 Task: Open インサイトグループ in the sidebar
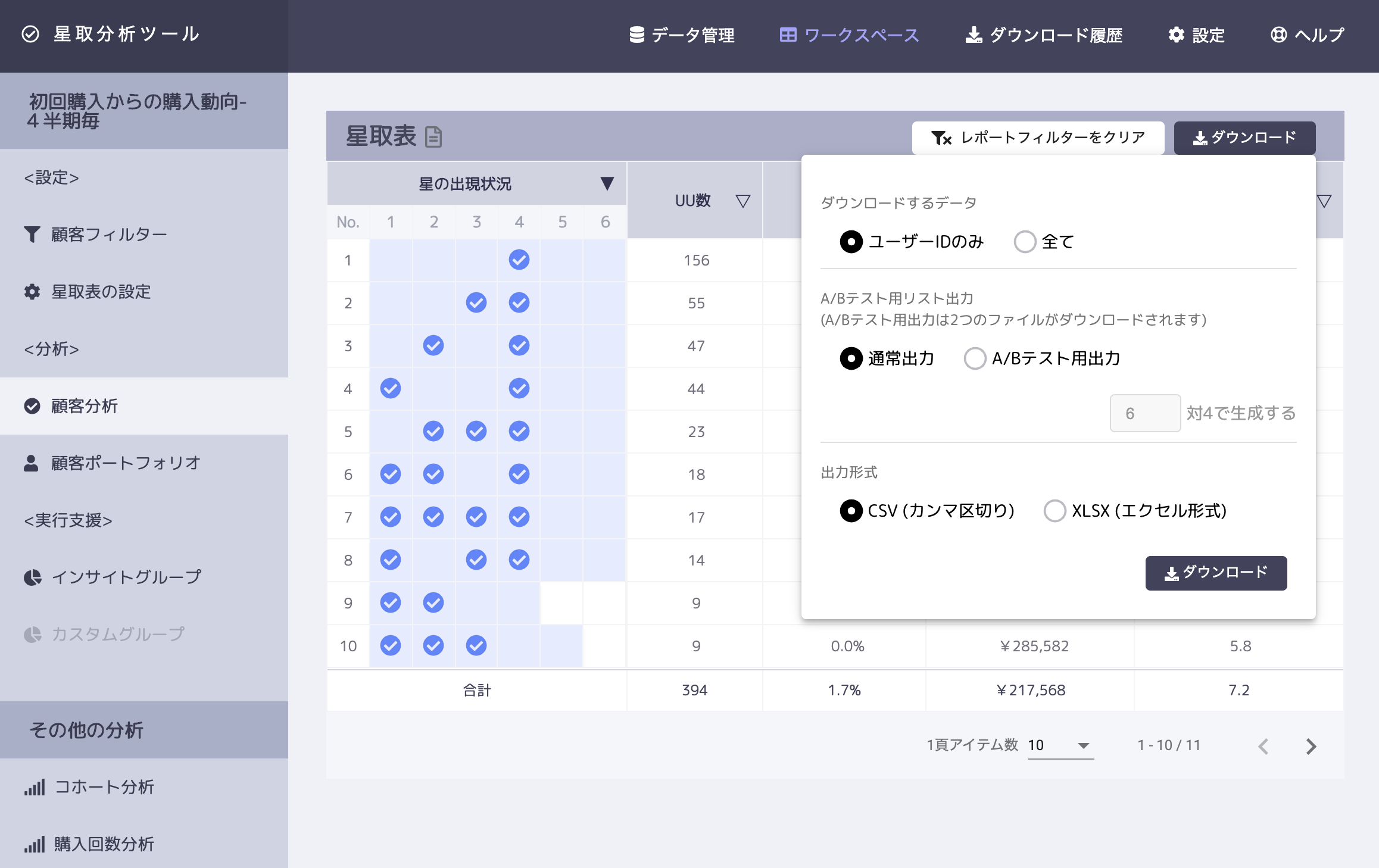point(144,577)
